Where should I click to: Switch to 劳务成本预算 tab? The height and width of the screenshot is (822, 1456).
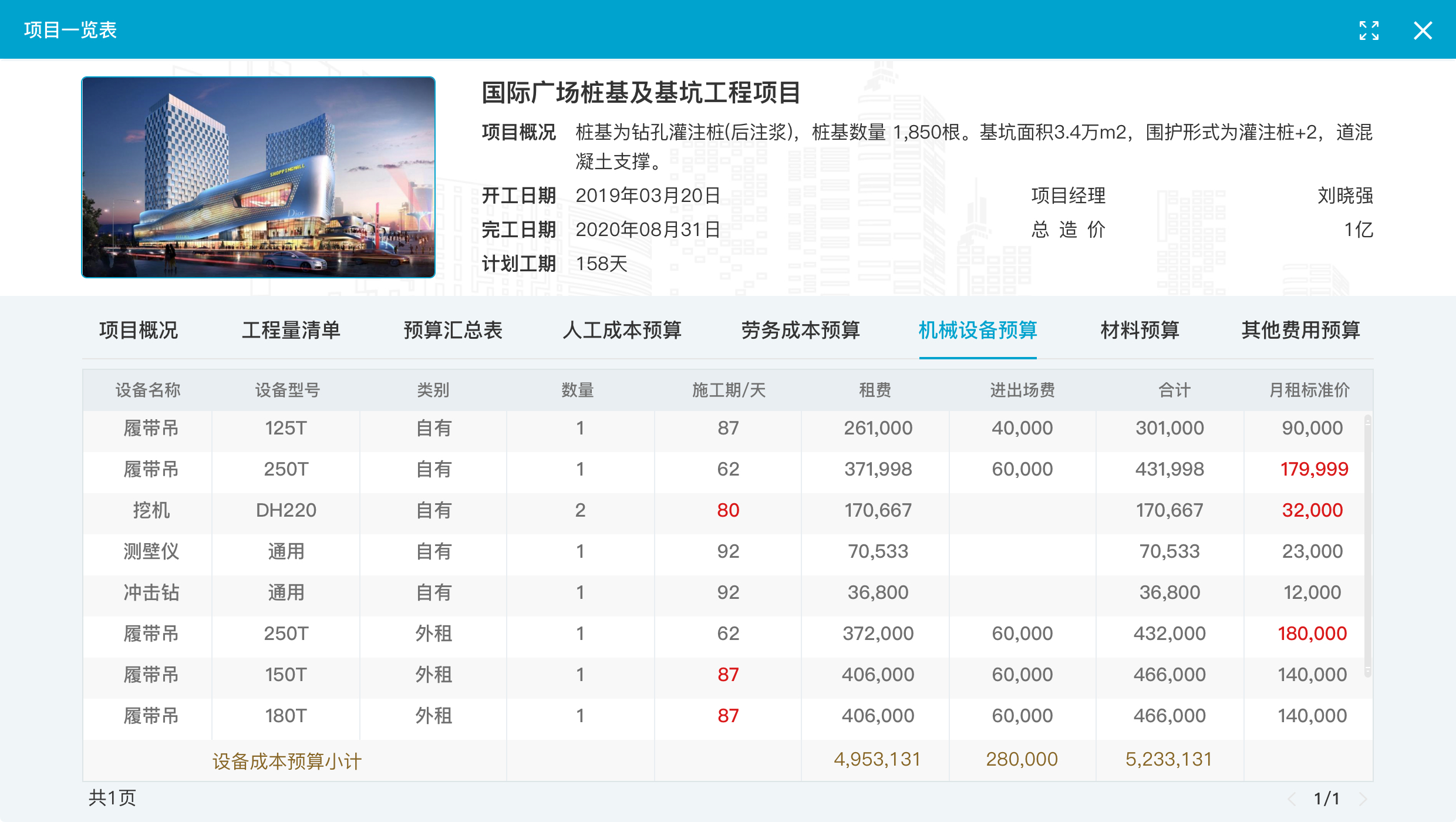pyautogui.click(x=801, y=330)
